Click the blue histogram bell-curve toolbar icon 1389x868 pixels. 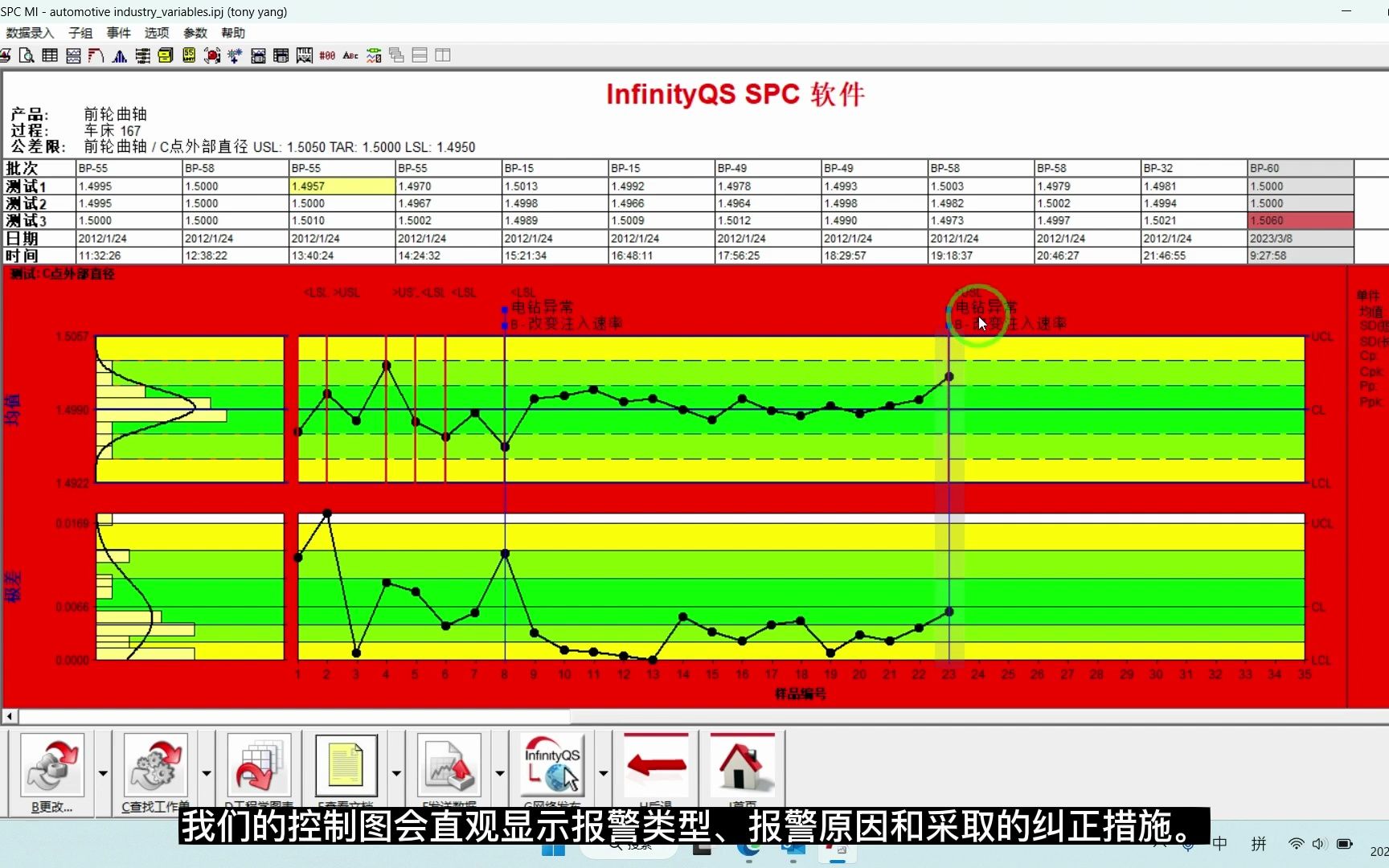pyautogui.click(x=120, y=55)
